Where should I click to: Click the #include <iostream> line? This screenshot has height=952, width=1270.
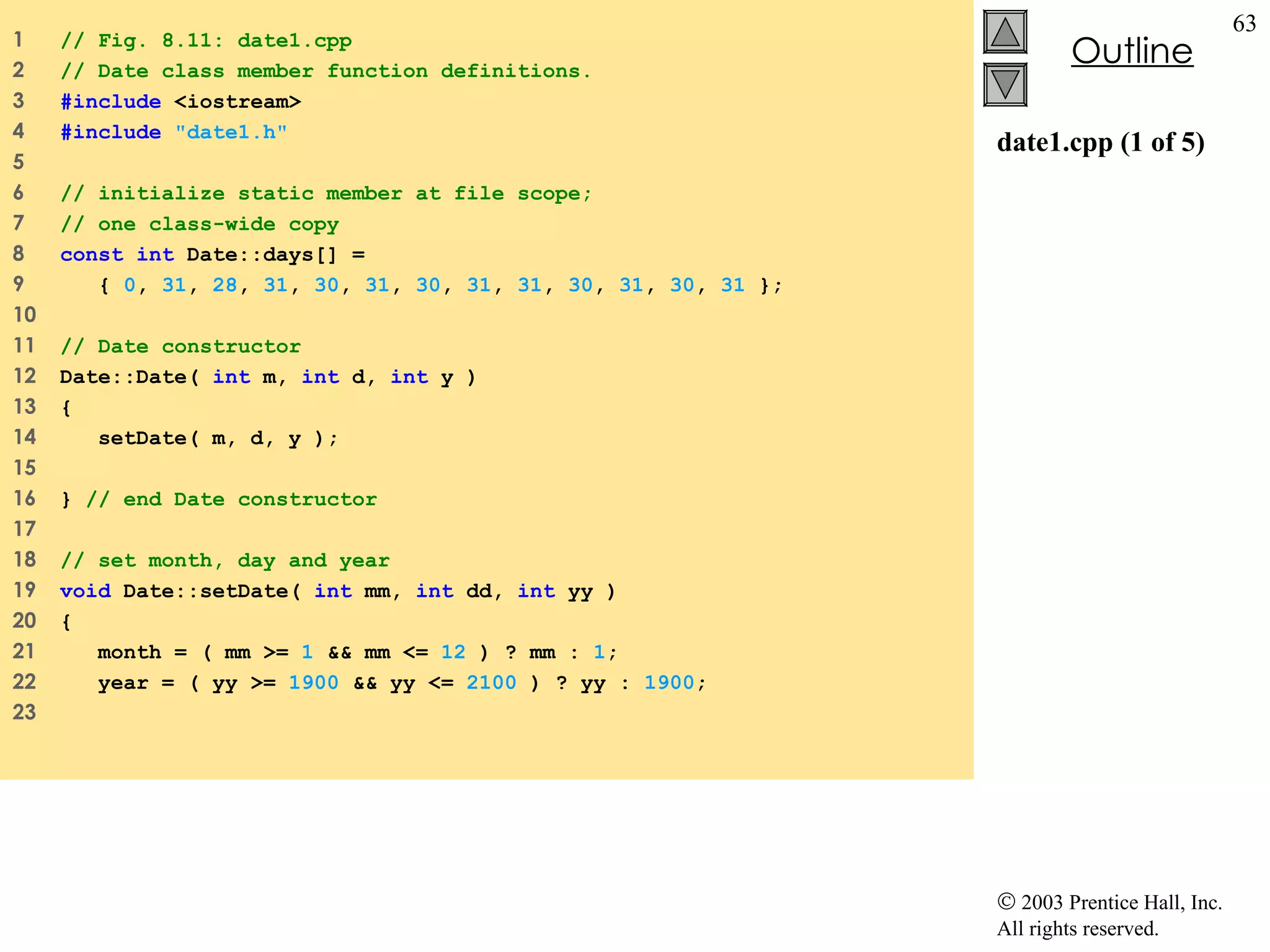(180, 102)
